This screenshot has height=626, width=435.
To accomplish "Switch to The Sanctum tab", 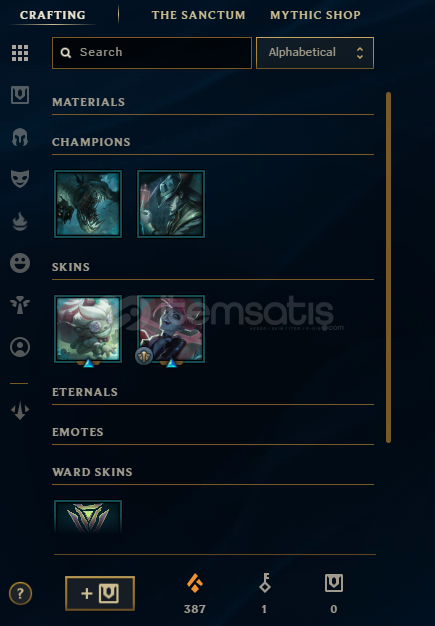I will [198, 15].
